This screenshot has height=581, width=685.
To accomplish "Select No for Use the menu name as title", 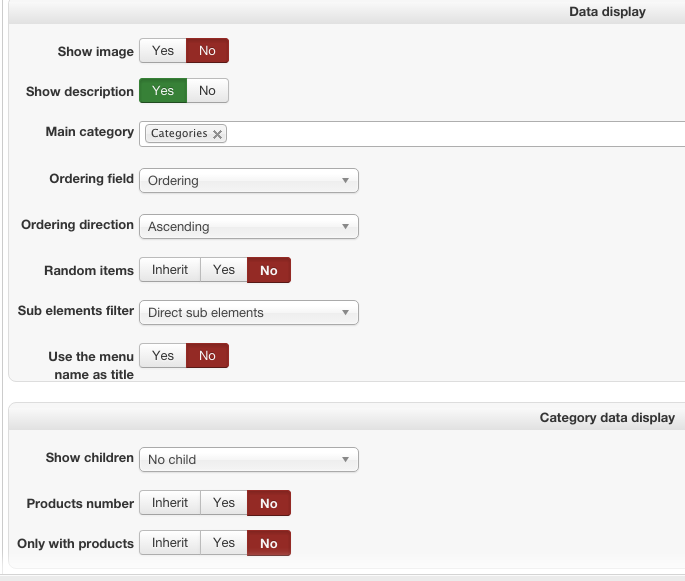I will 207,356.
